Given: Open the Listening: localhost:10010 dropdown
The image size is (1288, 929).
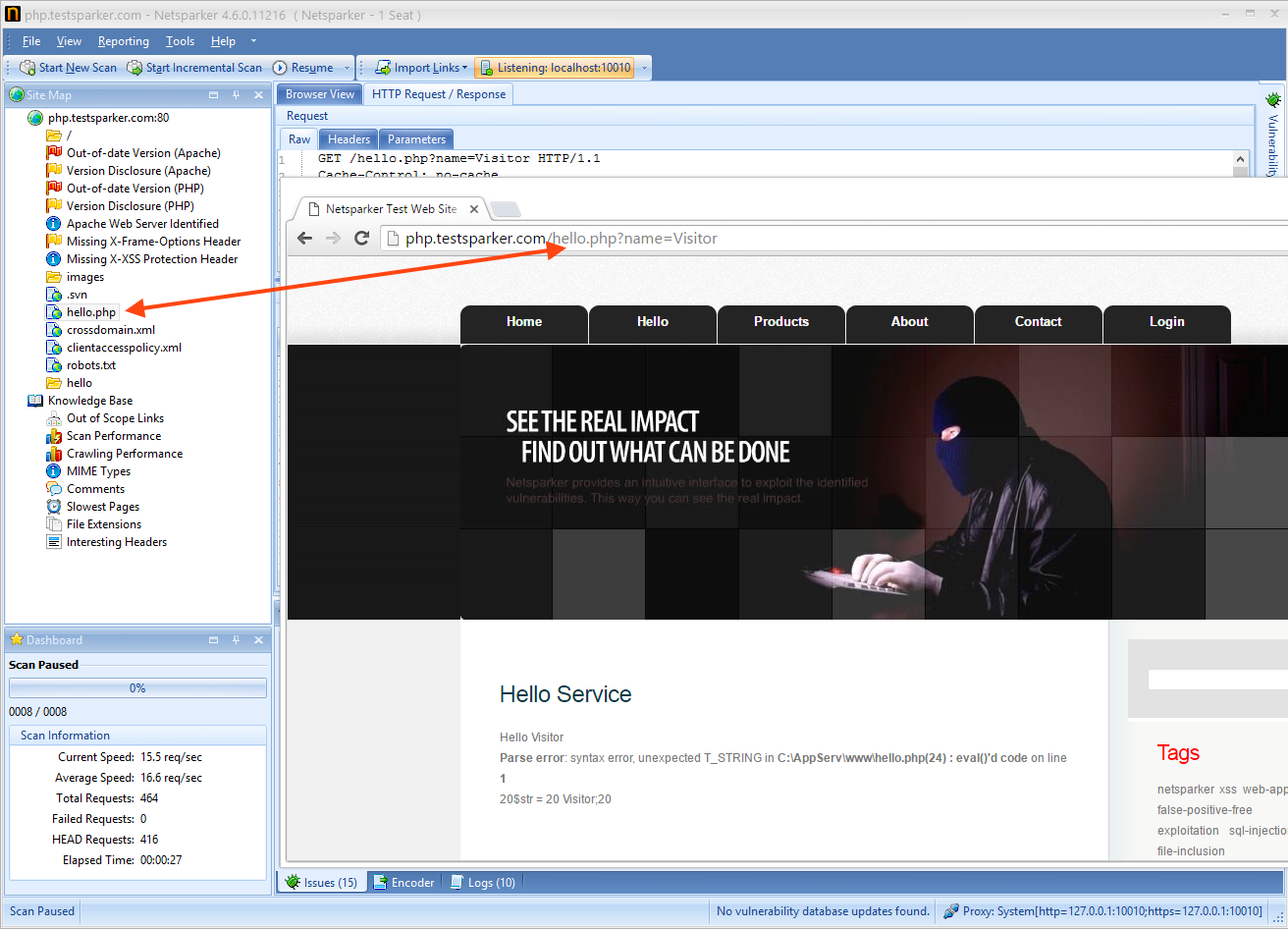Looking at the screenshot, I should [x=645, y=67].
